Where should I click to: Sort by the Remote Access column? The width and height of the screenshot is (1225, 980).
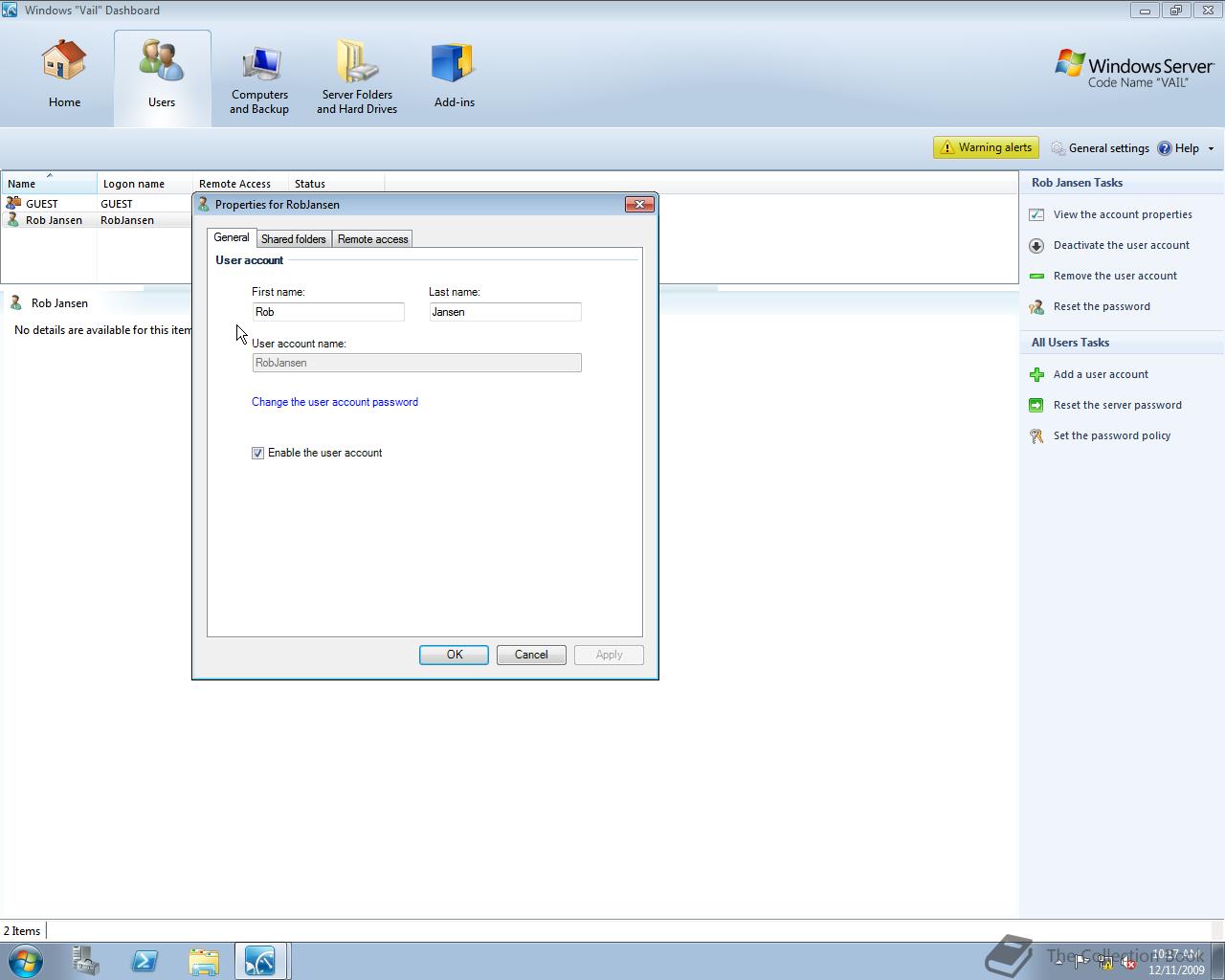[x=240, y=183]
